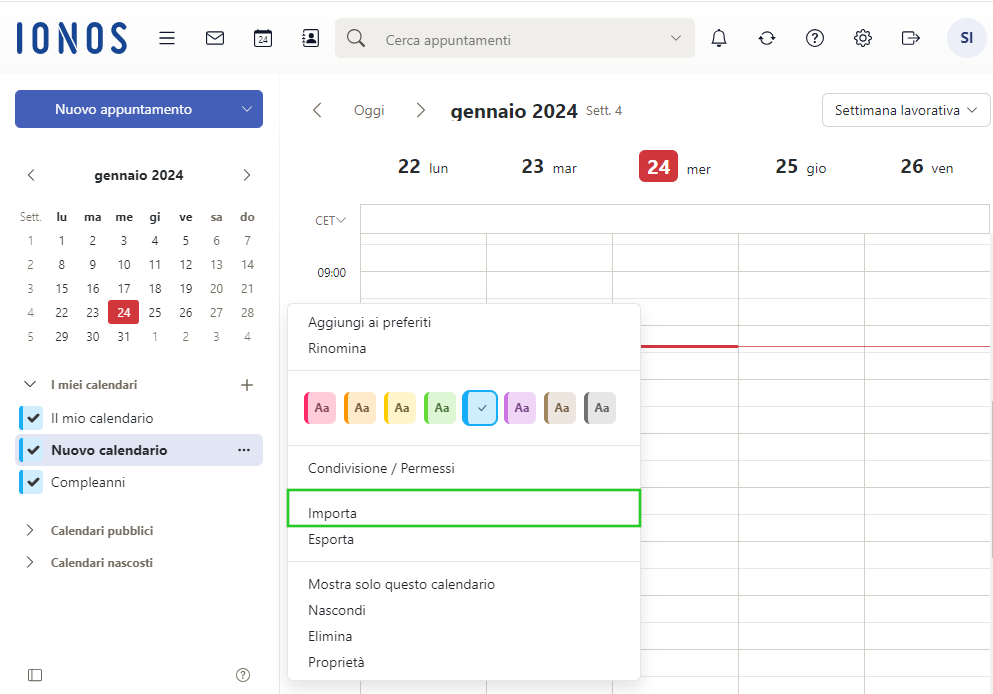Image resolution: width=993 pixels, height=694 pixels.
Task: Select day 23 mar column header
Action: 549,167
